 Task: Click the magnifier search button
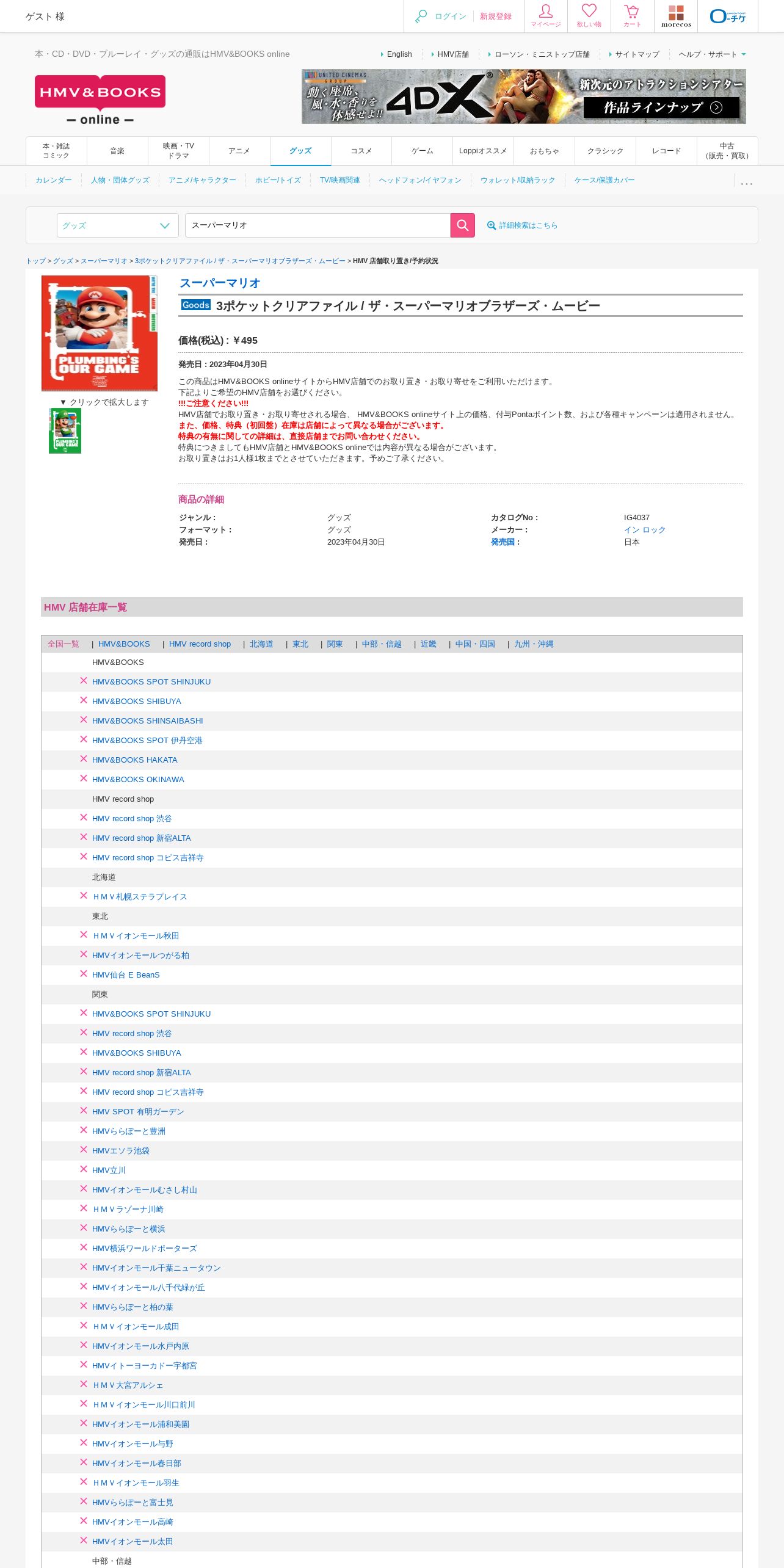(x=463, y=225)
